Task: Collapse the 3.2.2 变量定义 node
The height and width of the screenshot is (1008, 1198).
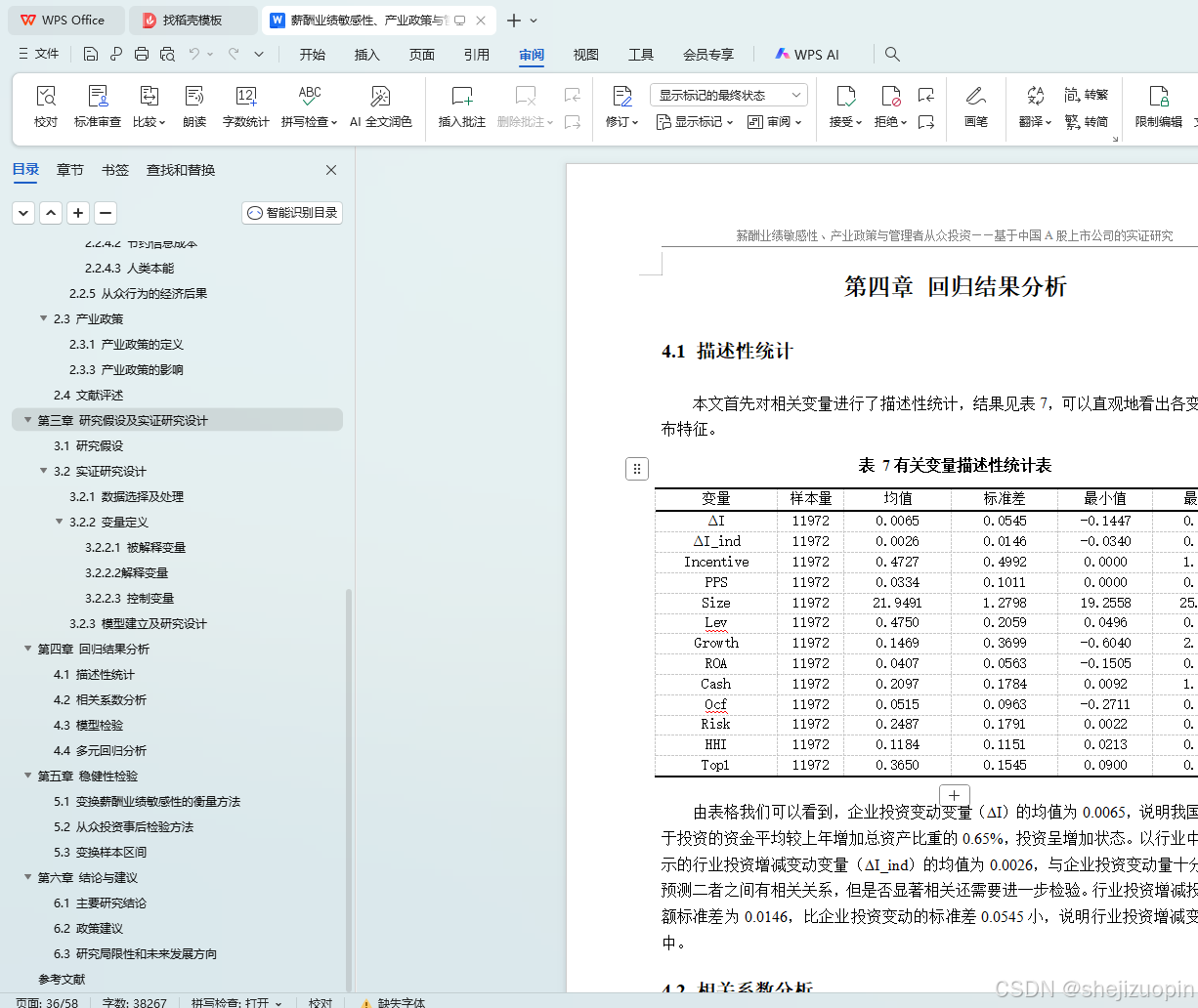Action: tap(59, 522)
